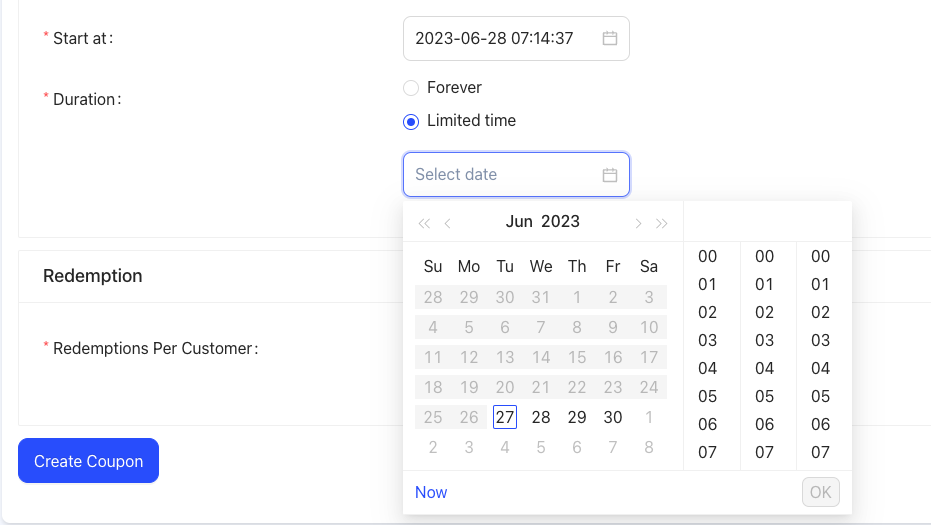This screenshot has height=525, width=931.
Task: Choose June 27 in the calendar
Action: tap(505, 417)
